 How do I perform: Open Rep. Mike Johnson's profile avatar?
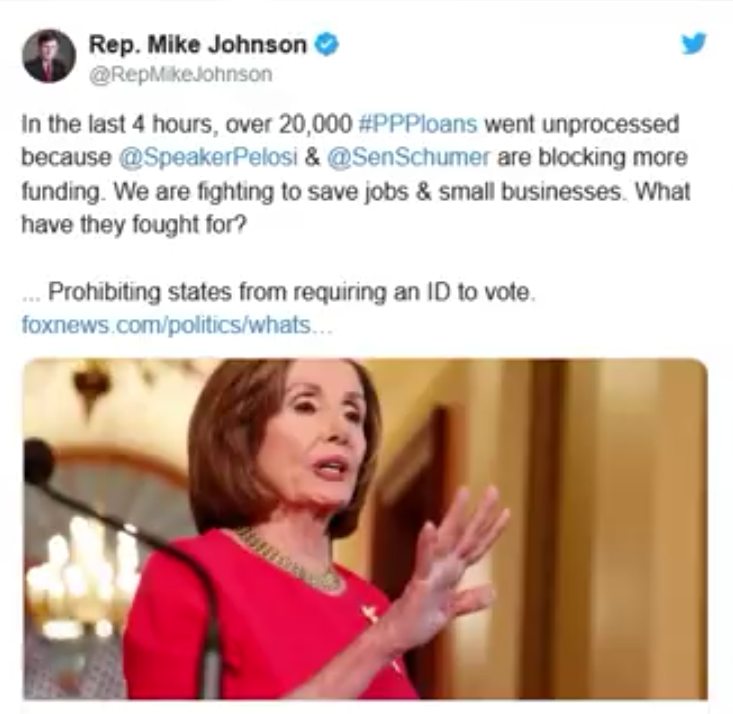(x=49, y=56)
